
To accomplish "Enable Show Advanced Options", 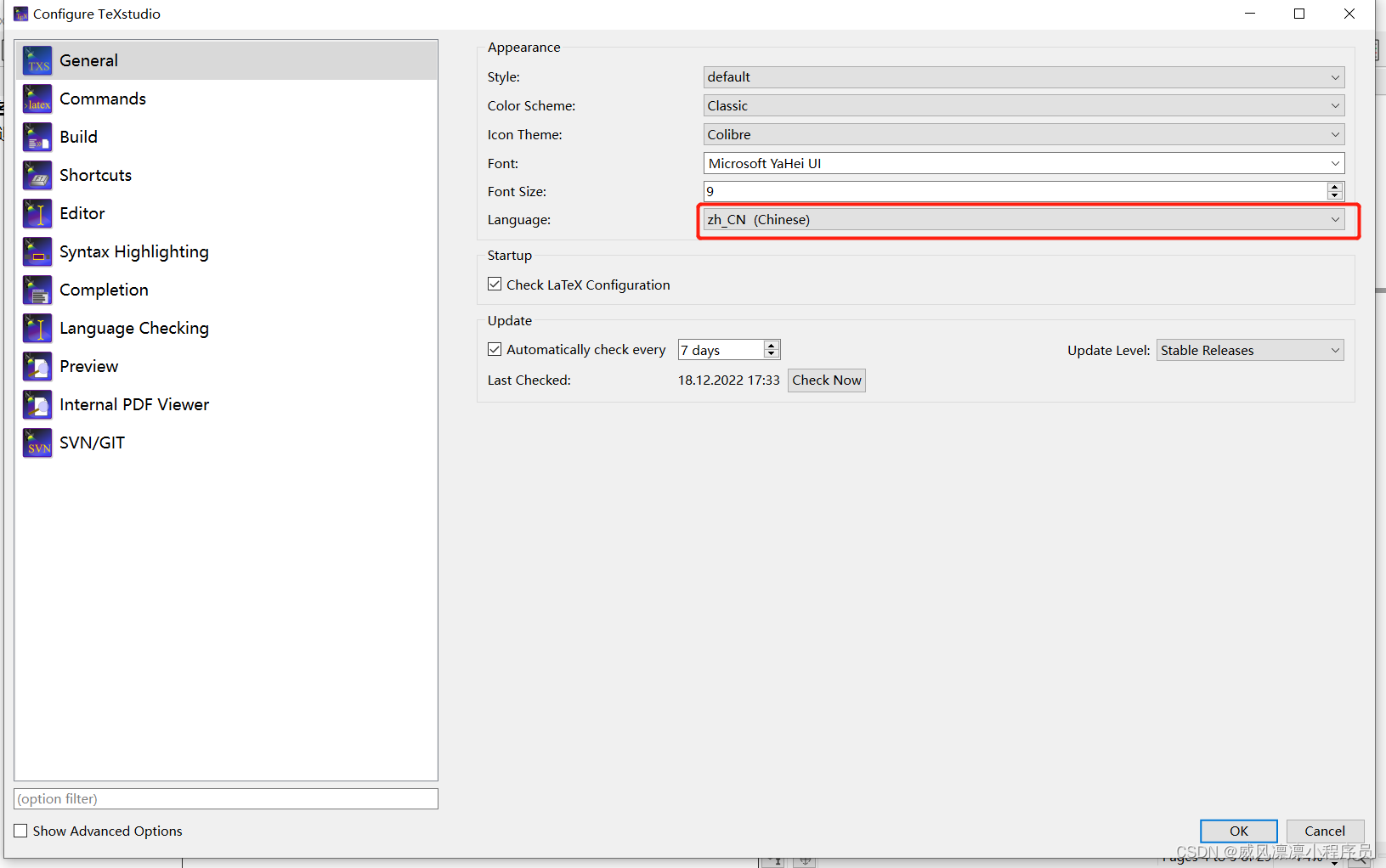I will [20, 831].
